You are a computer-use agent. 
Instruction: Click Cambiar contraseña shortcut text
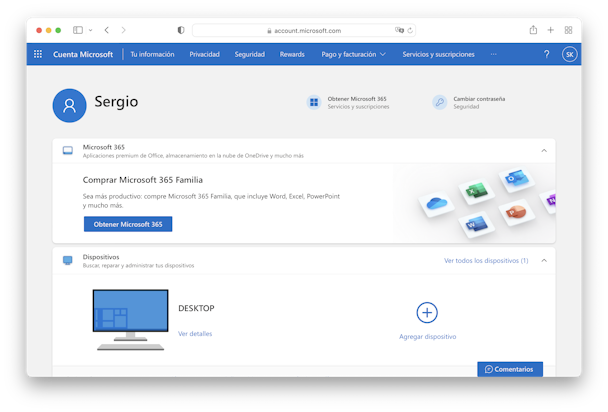click(479, 99)
